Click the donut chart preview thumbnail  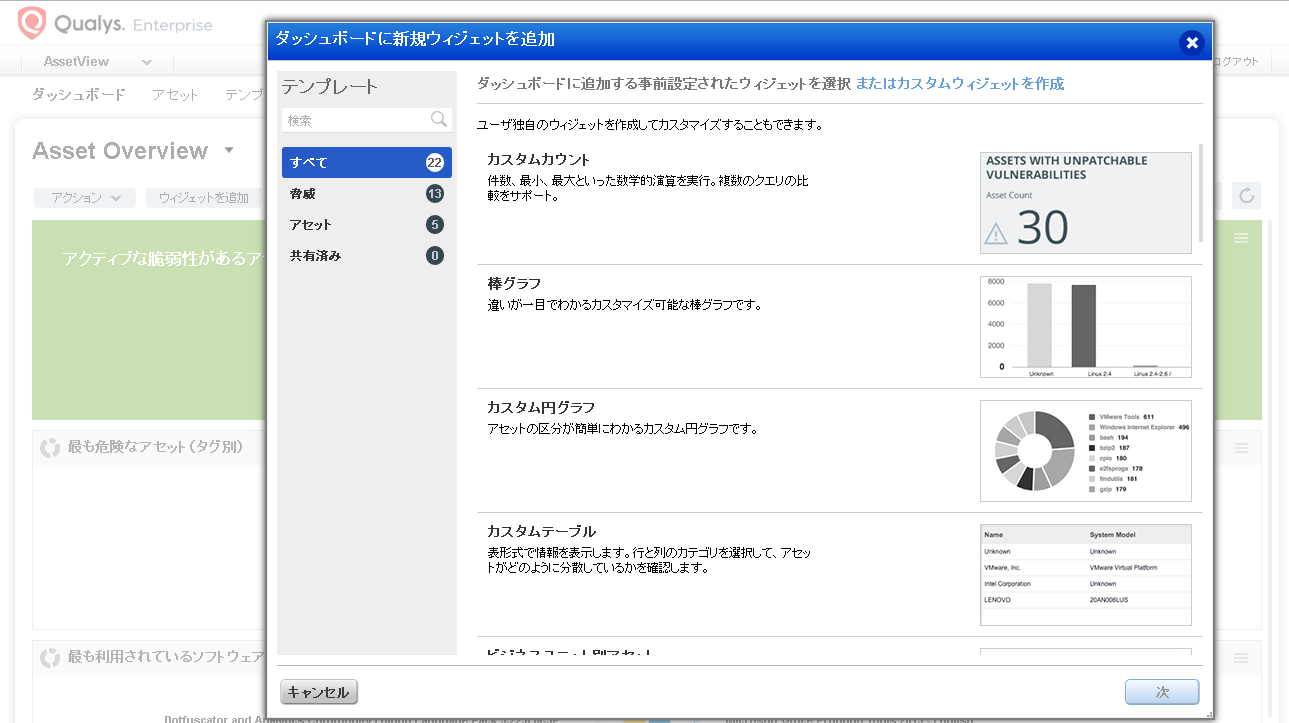(1086, 451)
